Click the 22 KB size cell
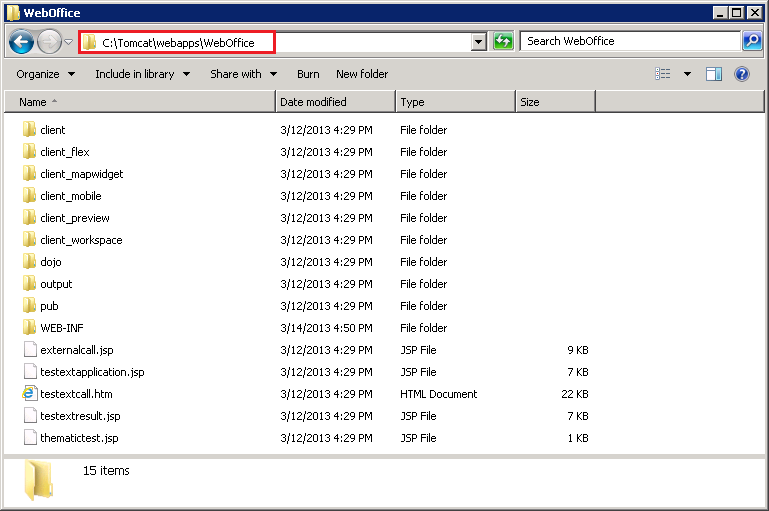Screen dimensions: 769x511 tap(575, 394)
